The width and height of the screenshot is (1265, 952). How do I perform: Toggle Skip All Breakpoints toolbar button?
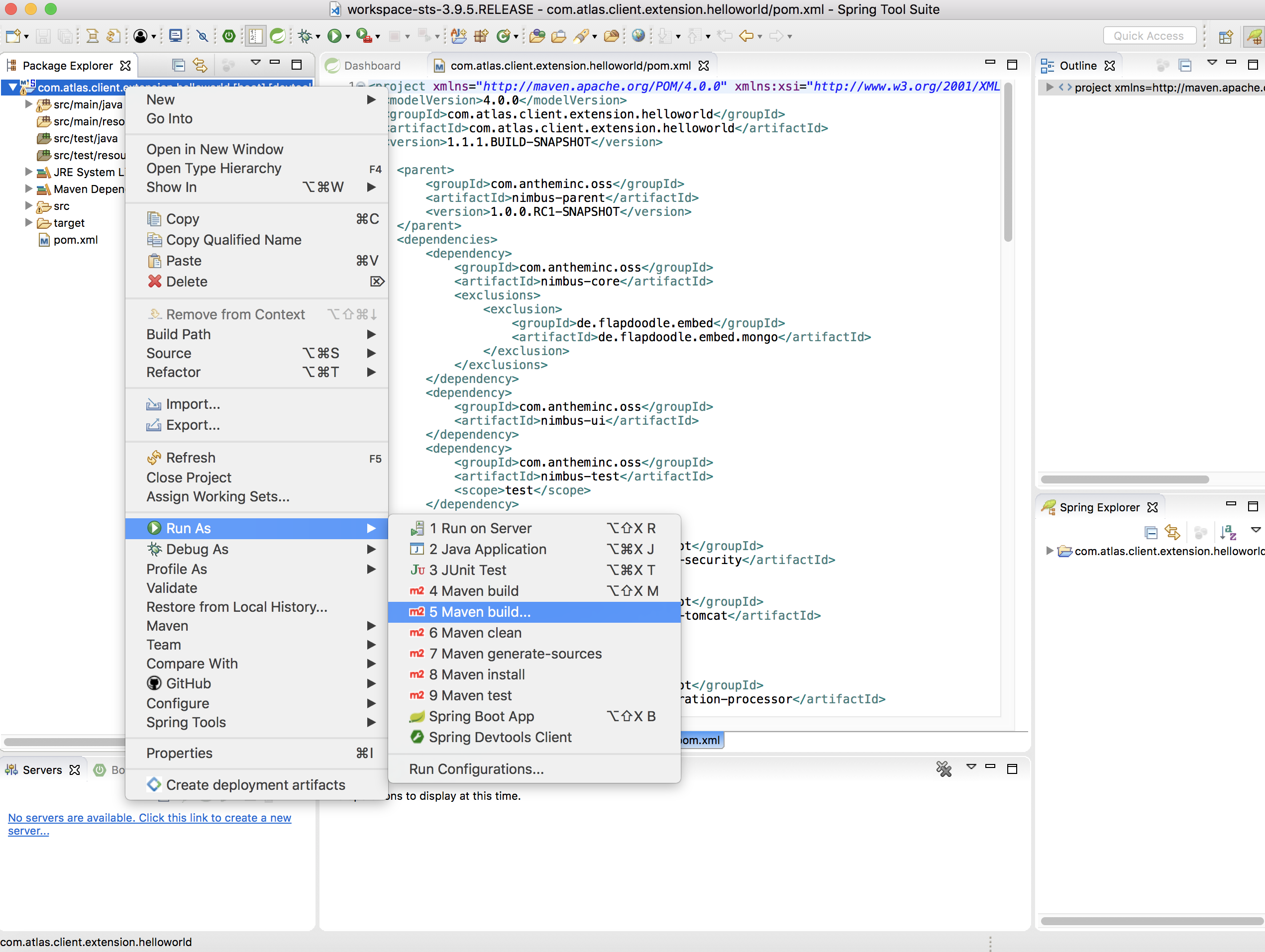pos(202,36)
